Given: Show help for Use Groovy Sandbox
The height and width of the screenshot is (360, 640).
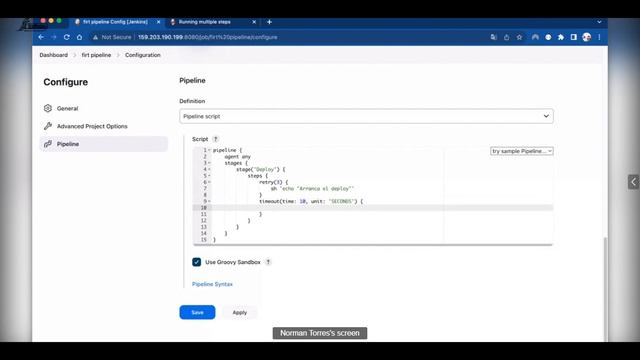Looking at the screenshot, I should coord(268,262).
